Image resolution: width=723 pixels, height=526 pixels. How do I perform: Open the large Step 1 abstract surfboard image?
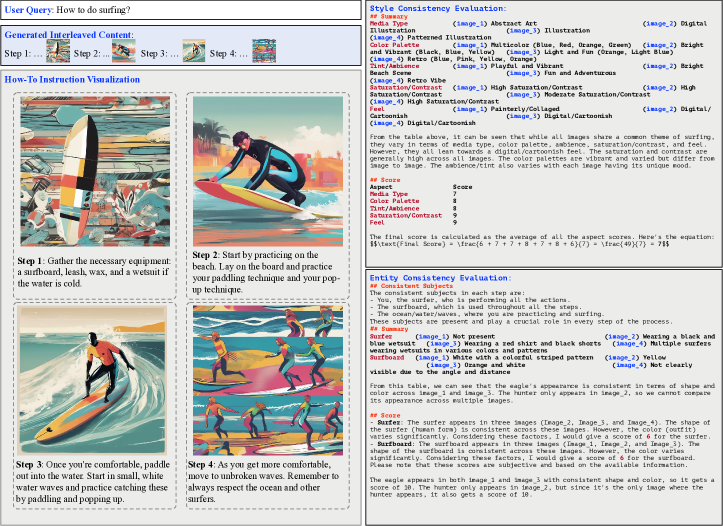point(95,171)
